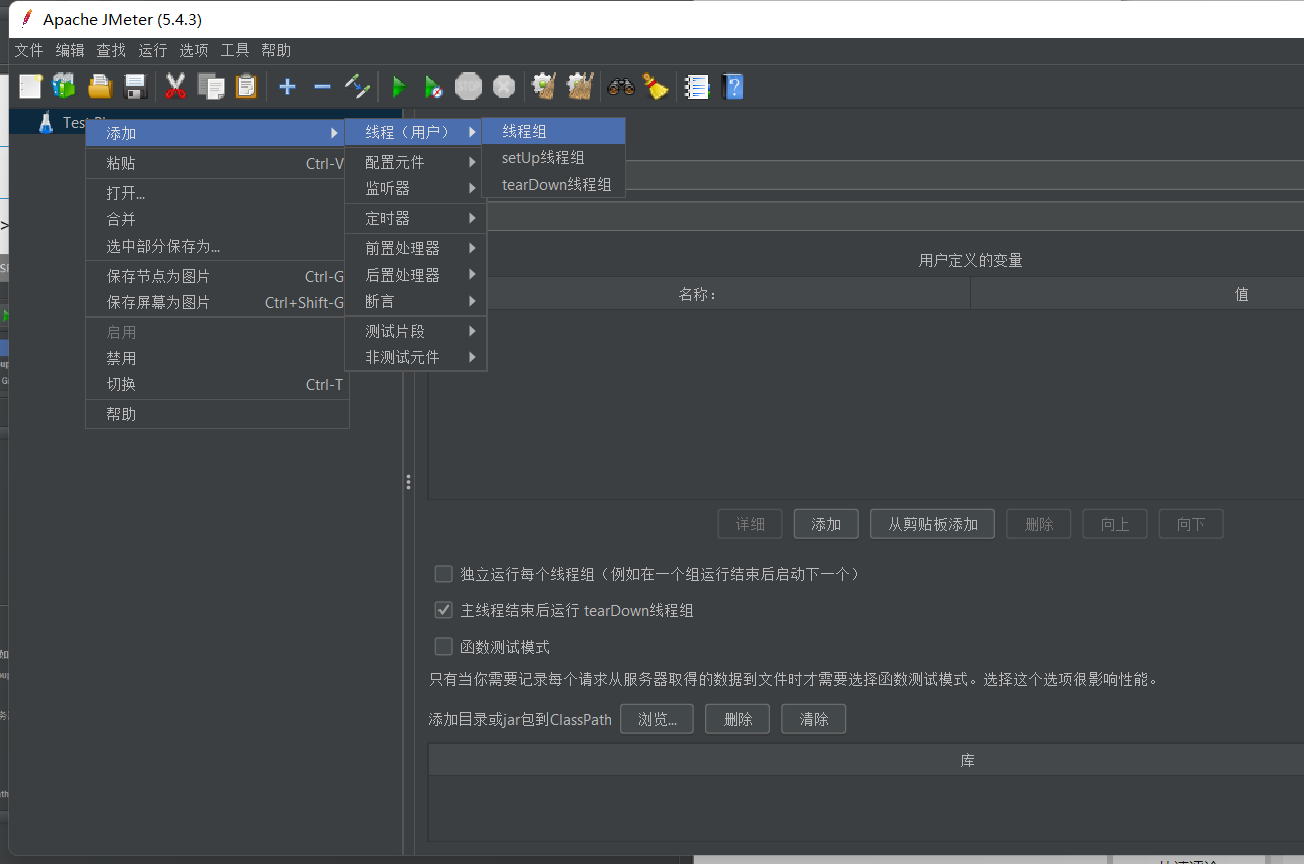Choose 帮助 in context menu
1304x864 pixels.
tap(217, 414)
